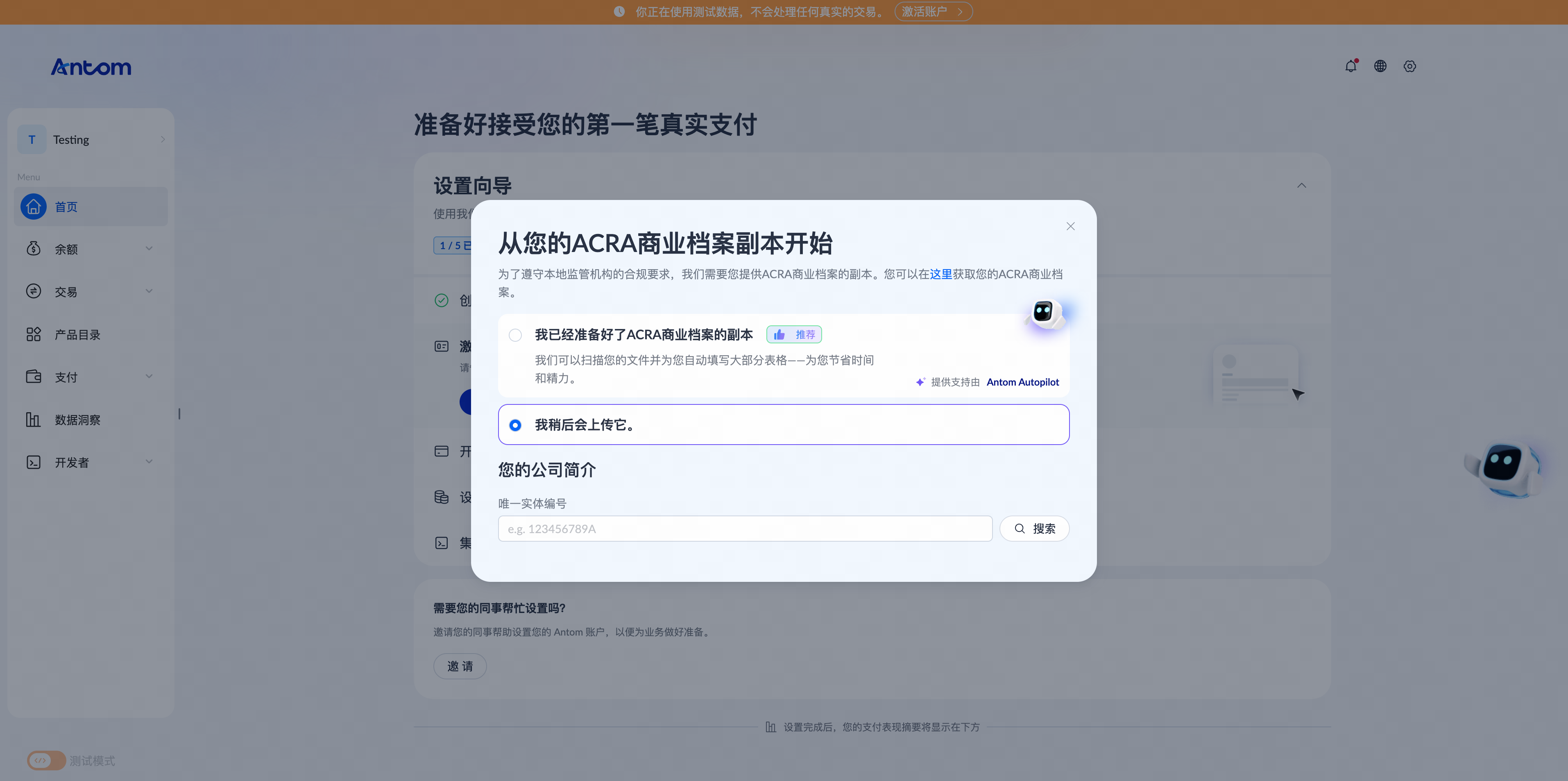The width and height of the screenshot is (1568, 781).
Task: Select 我已经准备好了ACRA商业档案的副本 radio option
Action: pyautogui.click(x=516, y=336)
